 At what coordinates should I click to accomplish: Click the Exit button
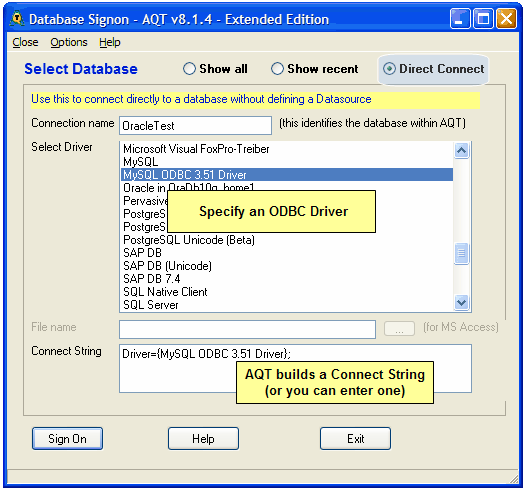click(x=355, y=438)
